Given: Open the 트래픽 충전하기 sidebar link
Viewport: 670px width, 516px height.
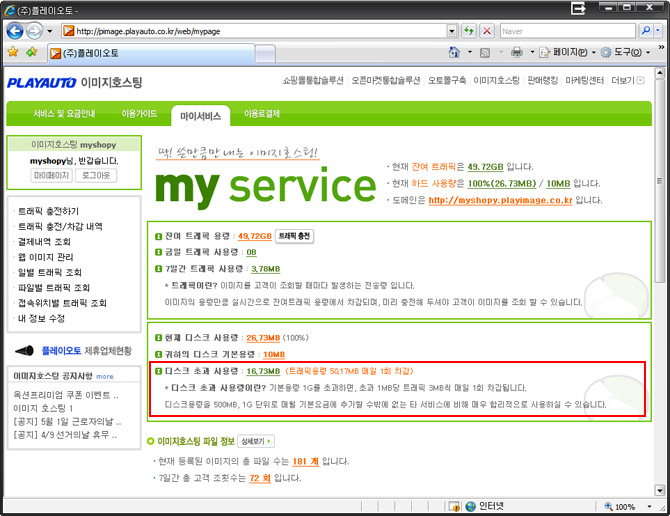Looking at the screenshot, I should pyautogui.click(x=47, y=212).
